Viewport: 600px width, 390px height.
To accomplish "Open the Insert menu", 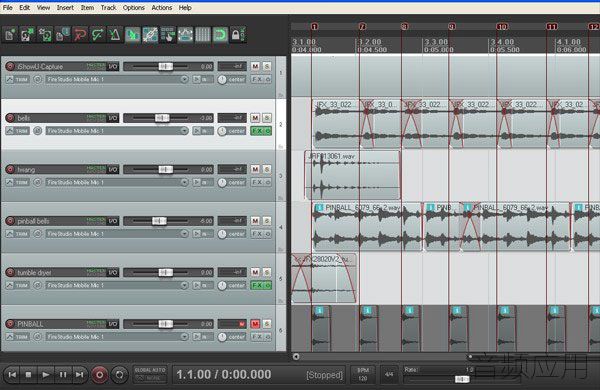I will click(65, 7).
